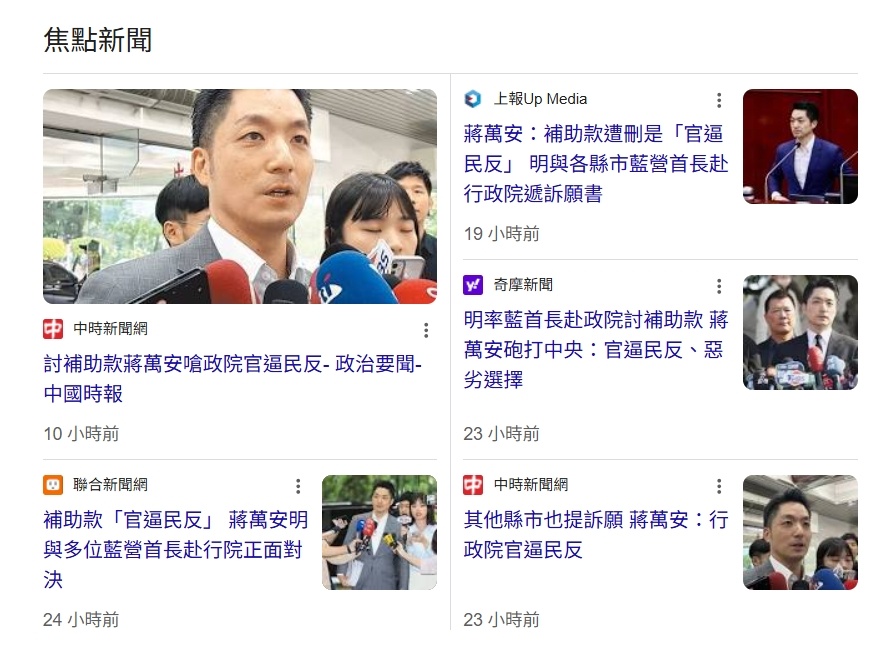Open the headline 補助款「官逼民反」蔣萬安明
This screenshot has height=648, width=878.
point(176,549)
